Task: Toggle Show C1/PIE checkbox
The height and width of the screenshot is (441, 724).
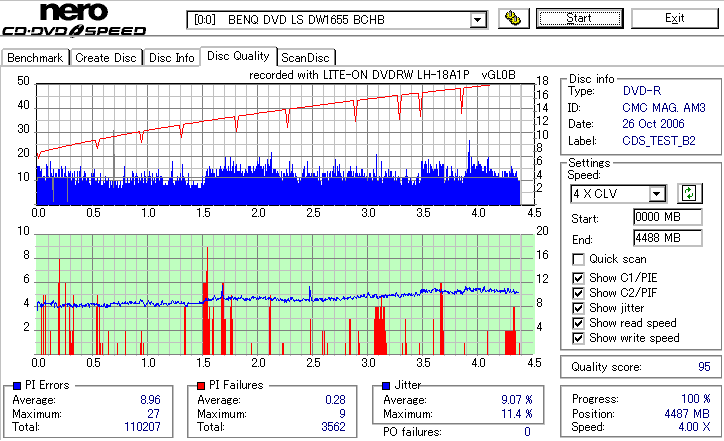Action: pyautogui.click(x=578, y=278)
